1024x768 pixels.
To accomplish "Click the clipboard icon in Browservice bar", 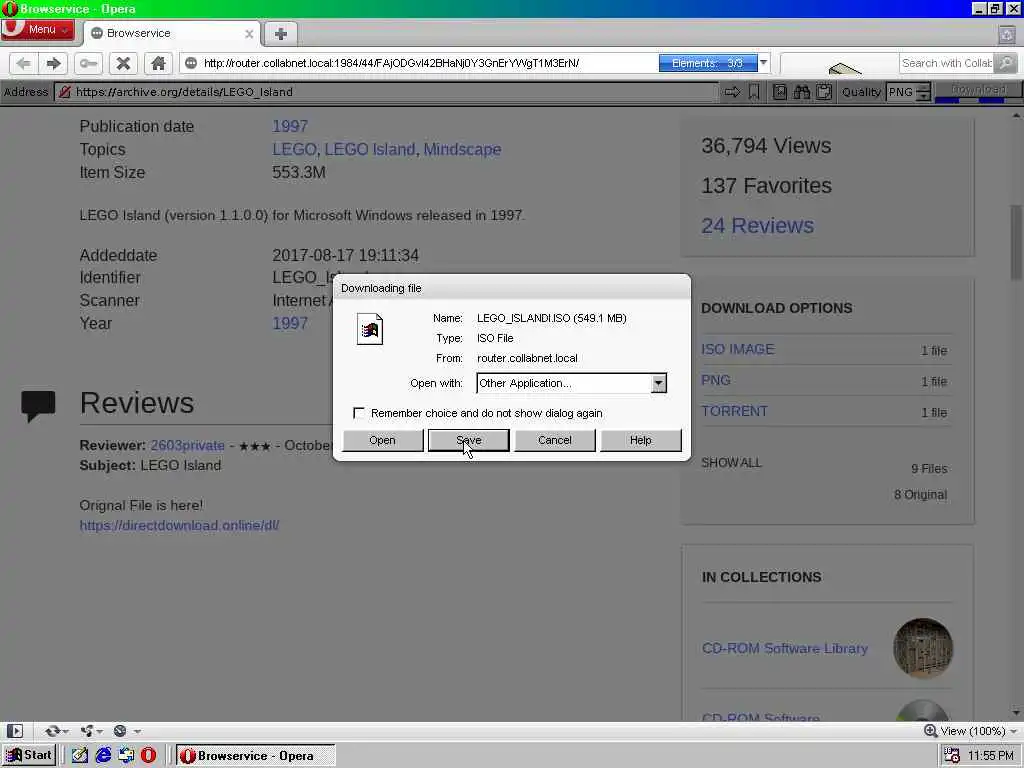I will (x=824, y=92).
